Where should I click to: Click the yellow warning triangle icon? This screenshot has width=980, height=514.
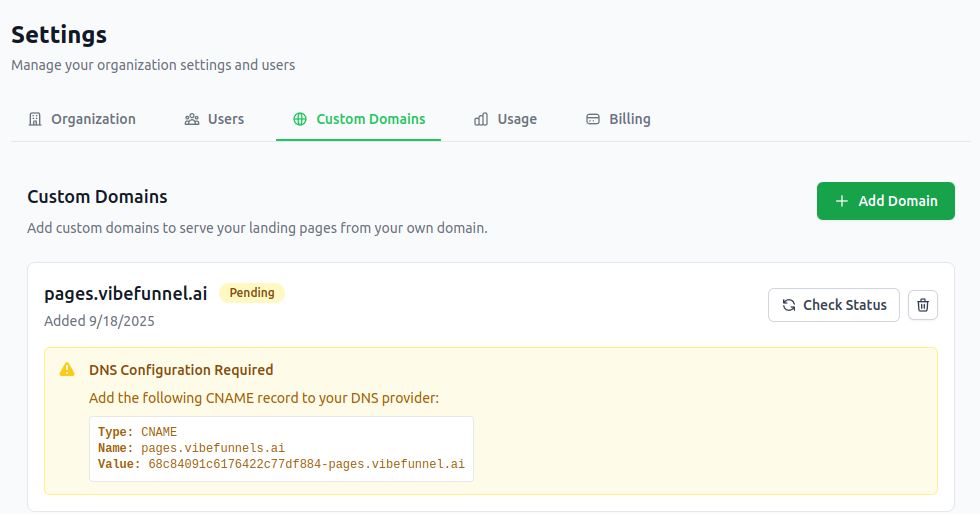(67, 370)
